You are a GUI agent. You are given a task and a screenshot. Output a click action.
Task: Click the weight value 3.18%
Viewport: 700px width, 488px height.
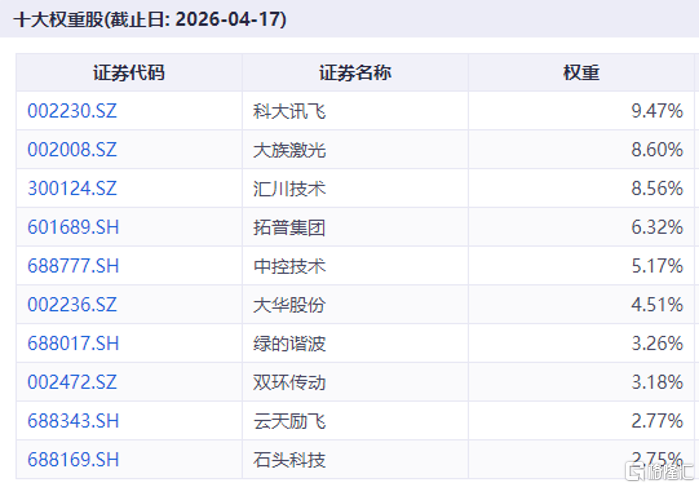(x=657, y=383)
